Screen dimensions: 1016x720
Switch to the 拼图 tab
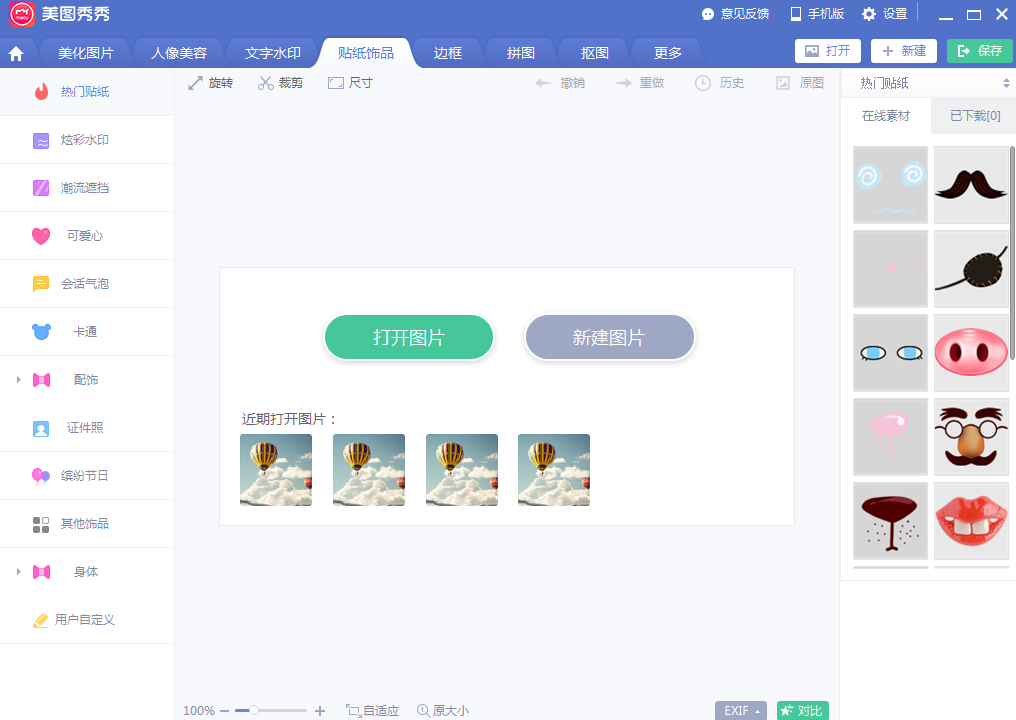[521, 53]
